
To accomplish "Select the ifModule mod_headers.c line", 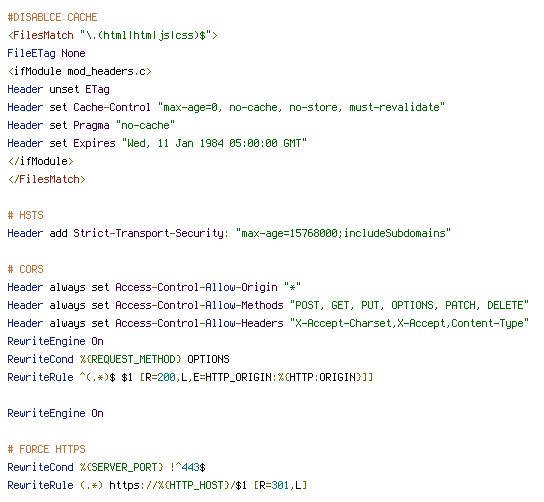I will click(x=79, y=71).
